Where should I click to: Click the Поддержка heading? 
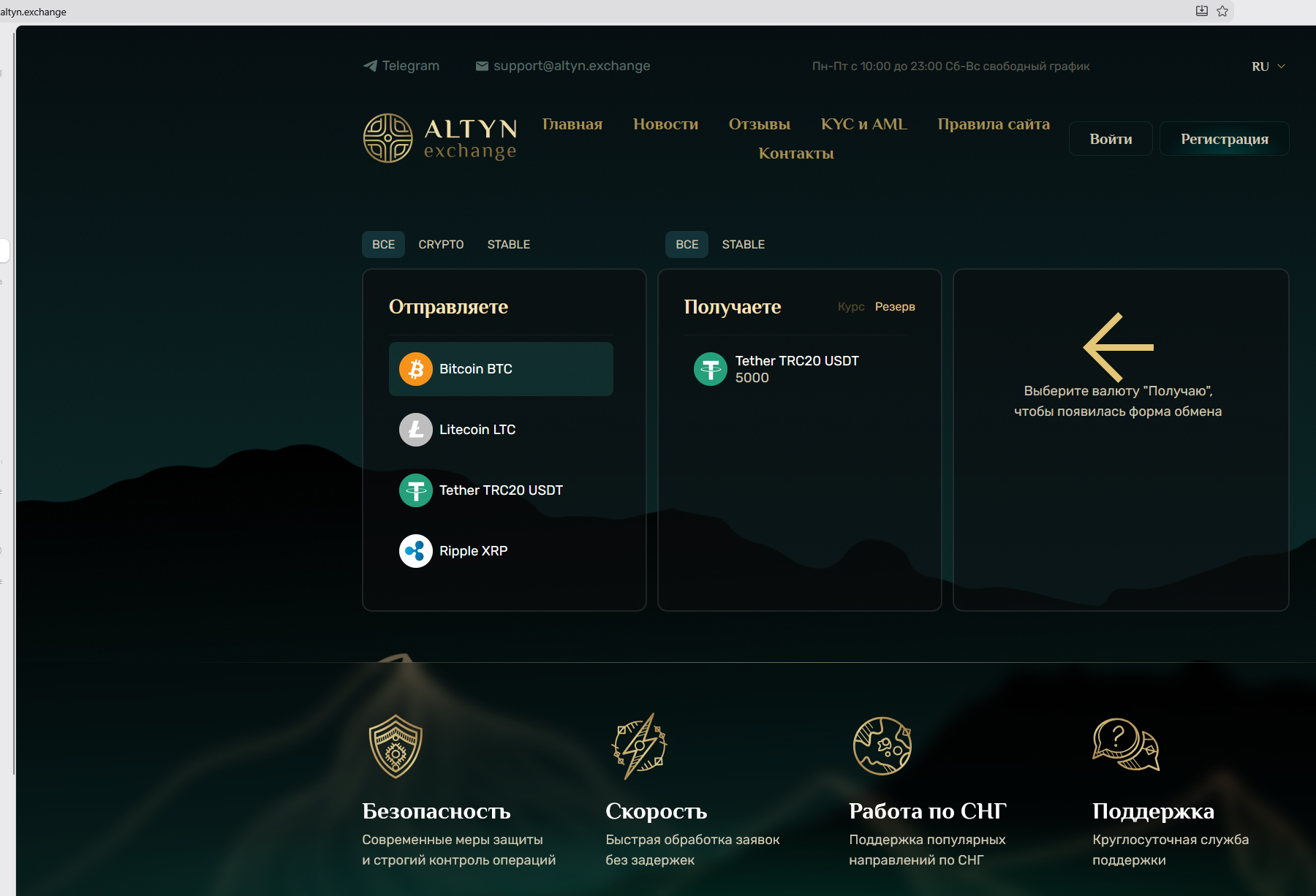pyautogui.click(x=1154, y=811)
